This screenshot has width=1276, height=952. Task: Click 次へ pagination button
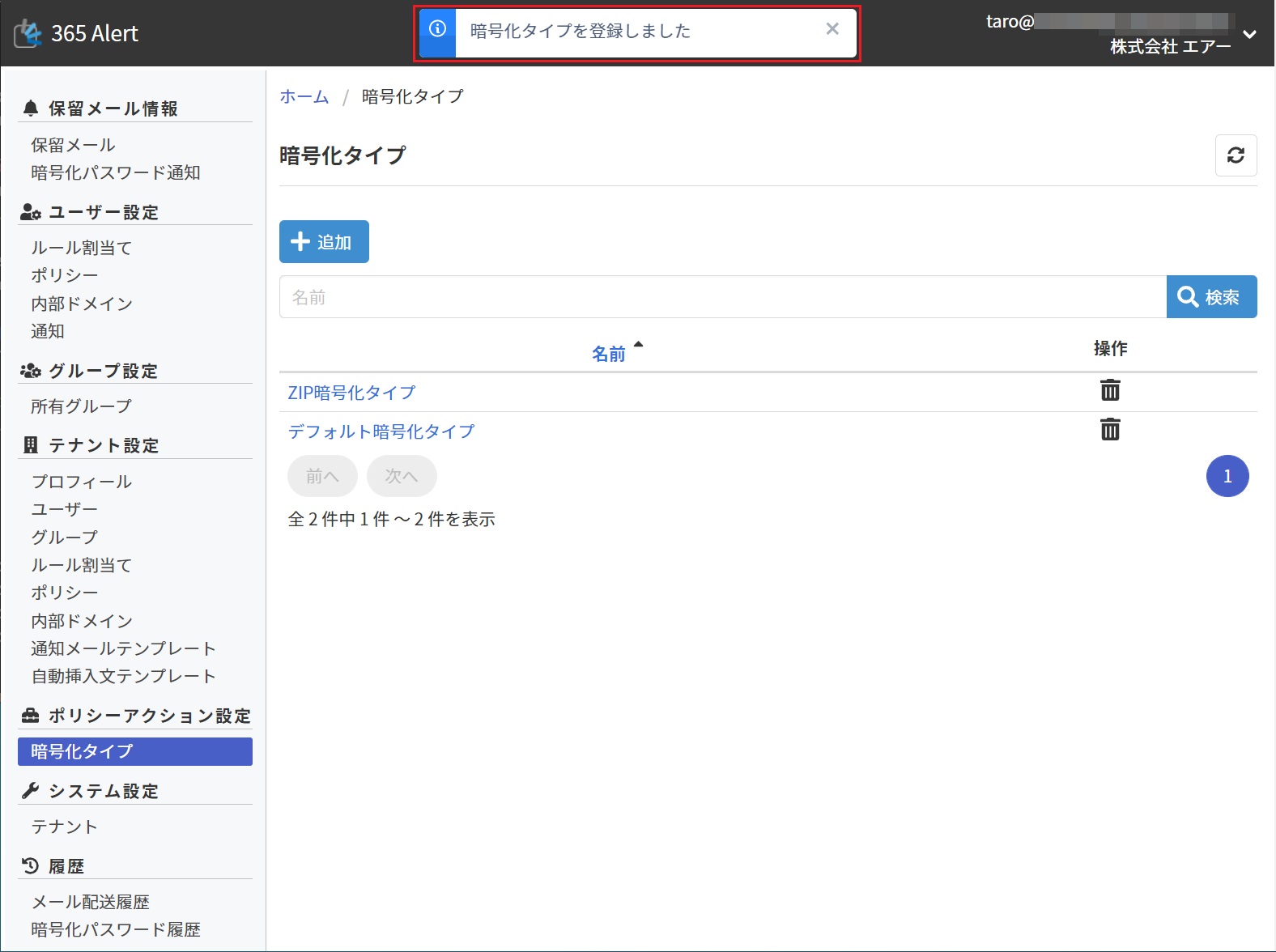pos(402,476)
